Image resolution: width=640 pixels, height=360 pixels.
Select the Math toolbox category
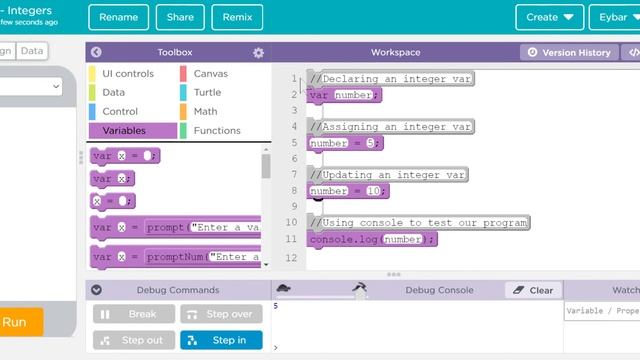(205, 111)
